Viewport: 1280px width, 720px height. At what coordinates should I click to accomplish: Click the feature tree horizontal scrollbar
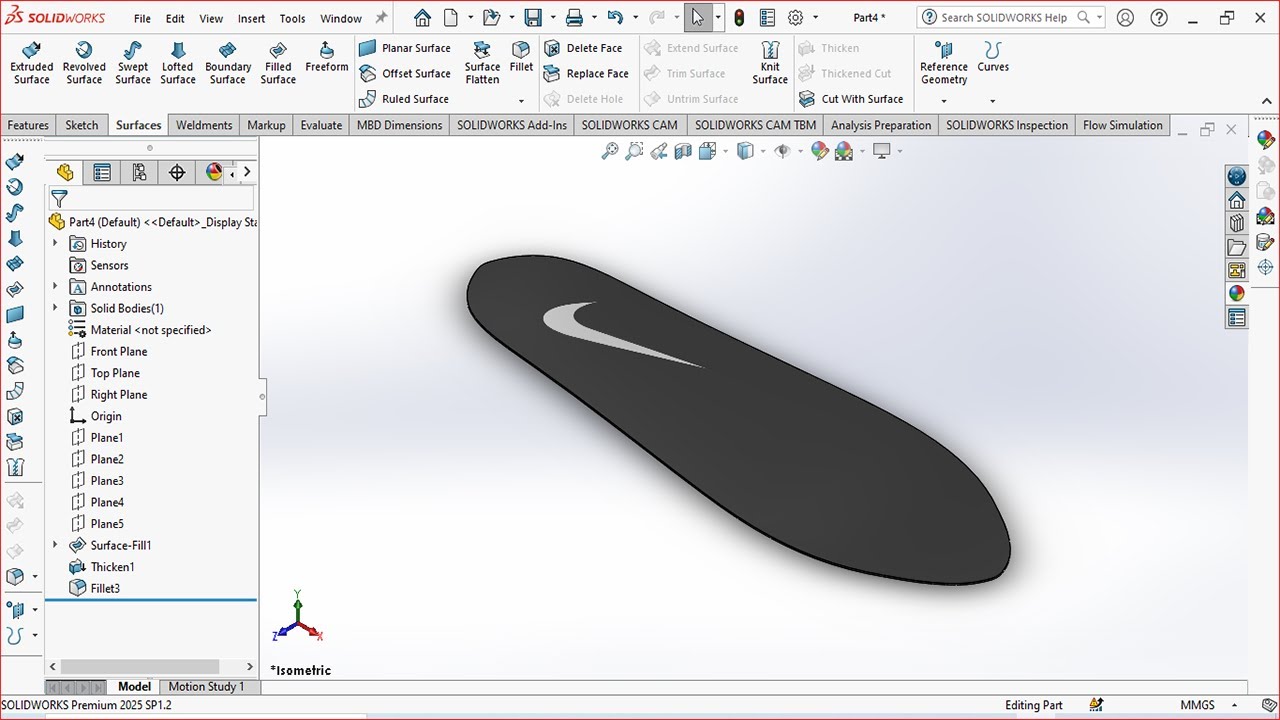point(139,666)
